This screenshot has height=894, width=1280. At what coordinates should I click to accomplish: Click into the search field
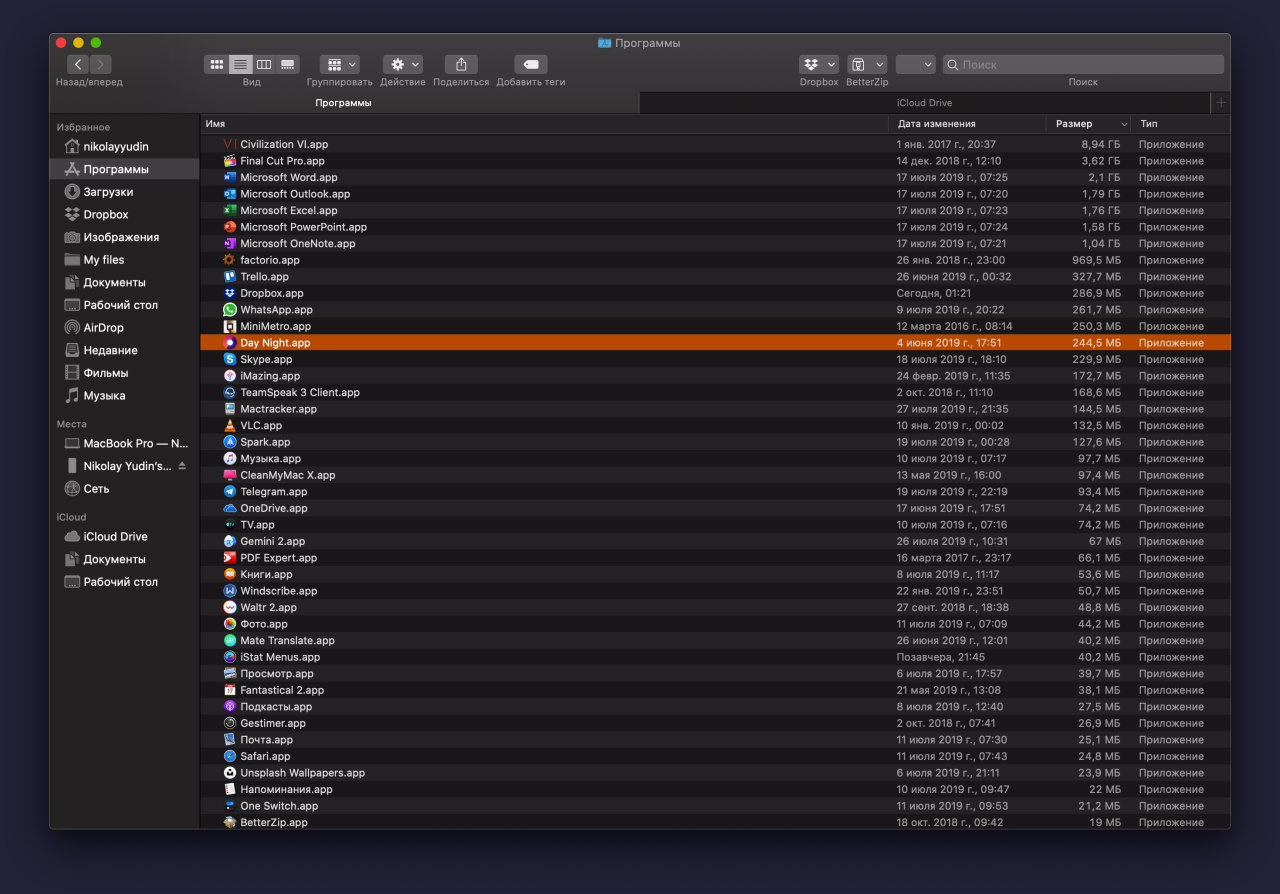(1083, 64)
